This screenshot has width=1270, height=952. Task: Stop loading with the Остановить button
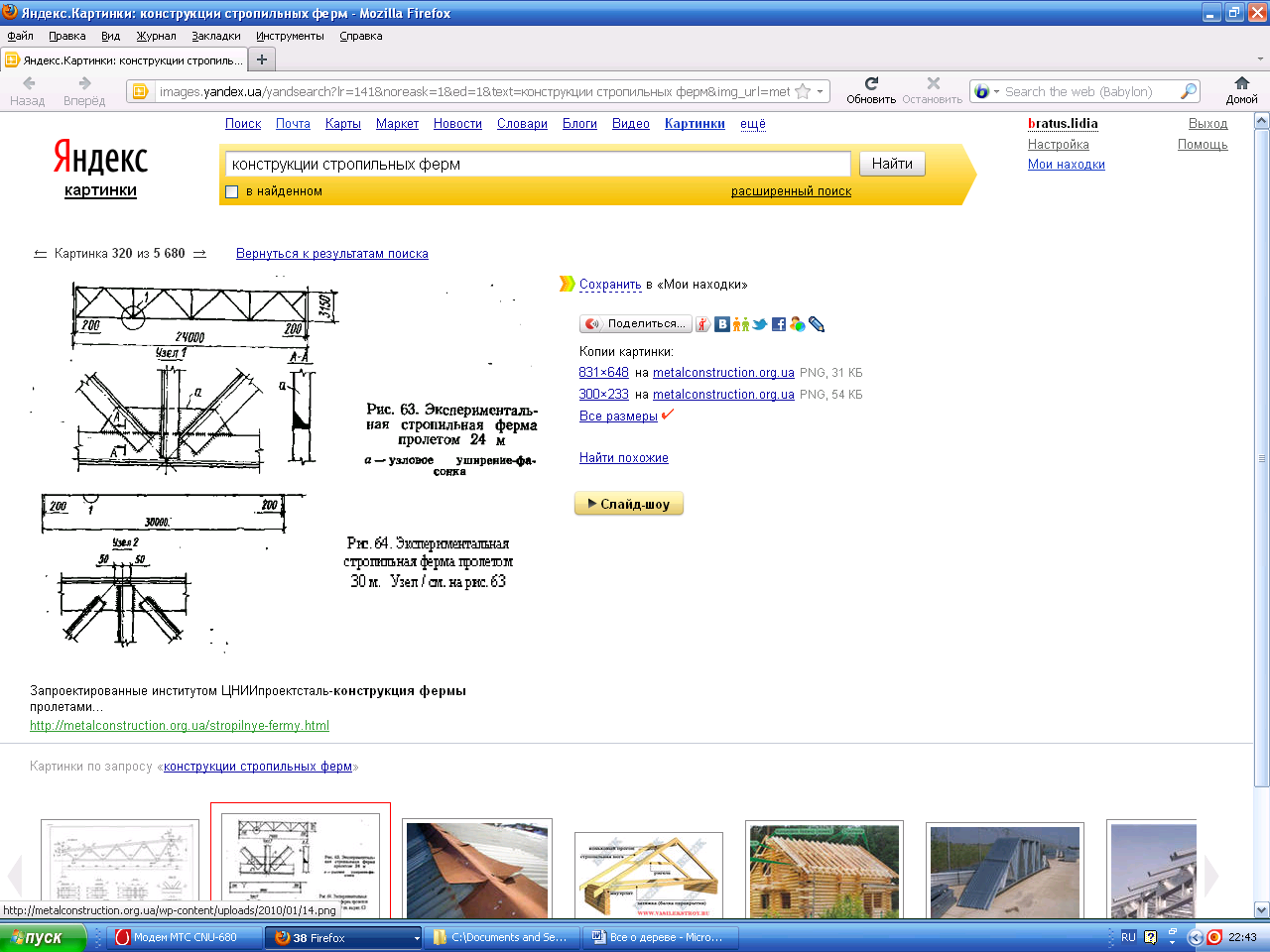933,91
